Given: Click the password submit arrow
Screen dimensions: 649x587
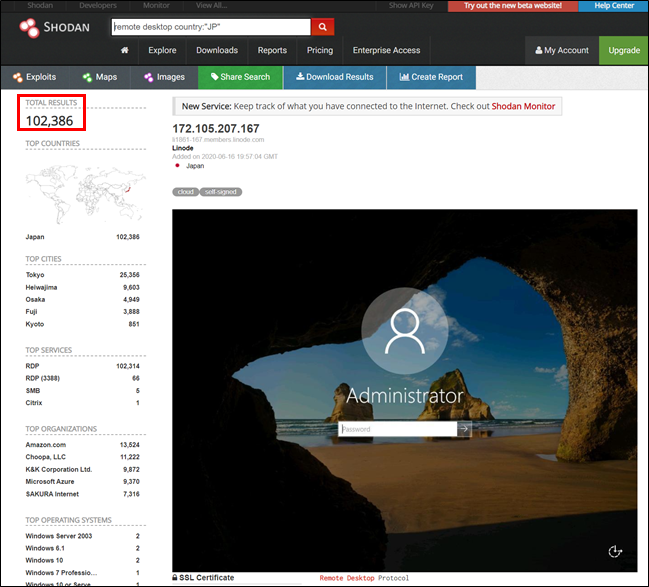Looking at the screenshot, I should [463, 428].
